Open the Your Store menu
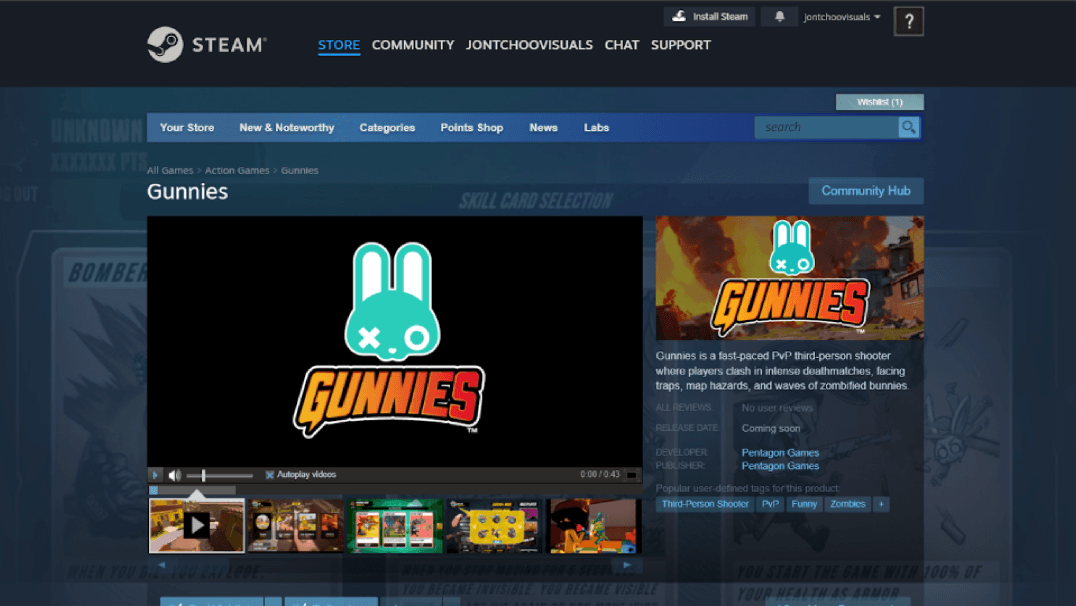 pos(187,128)
